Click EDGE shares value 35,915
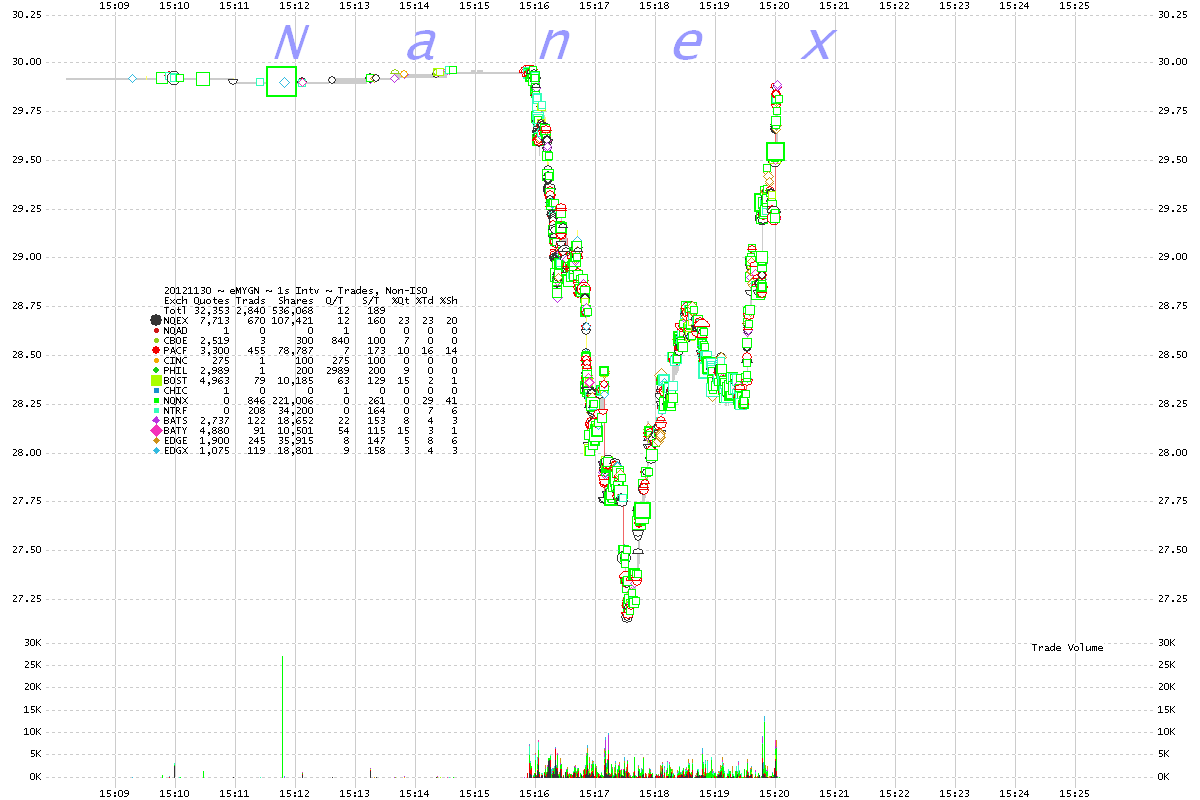The height and width of the screenshot is (800, 1200). click(x=295, y=441)
